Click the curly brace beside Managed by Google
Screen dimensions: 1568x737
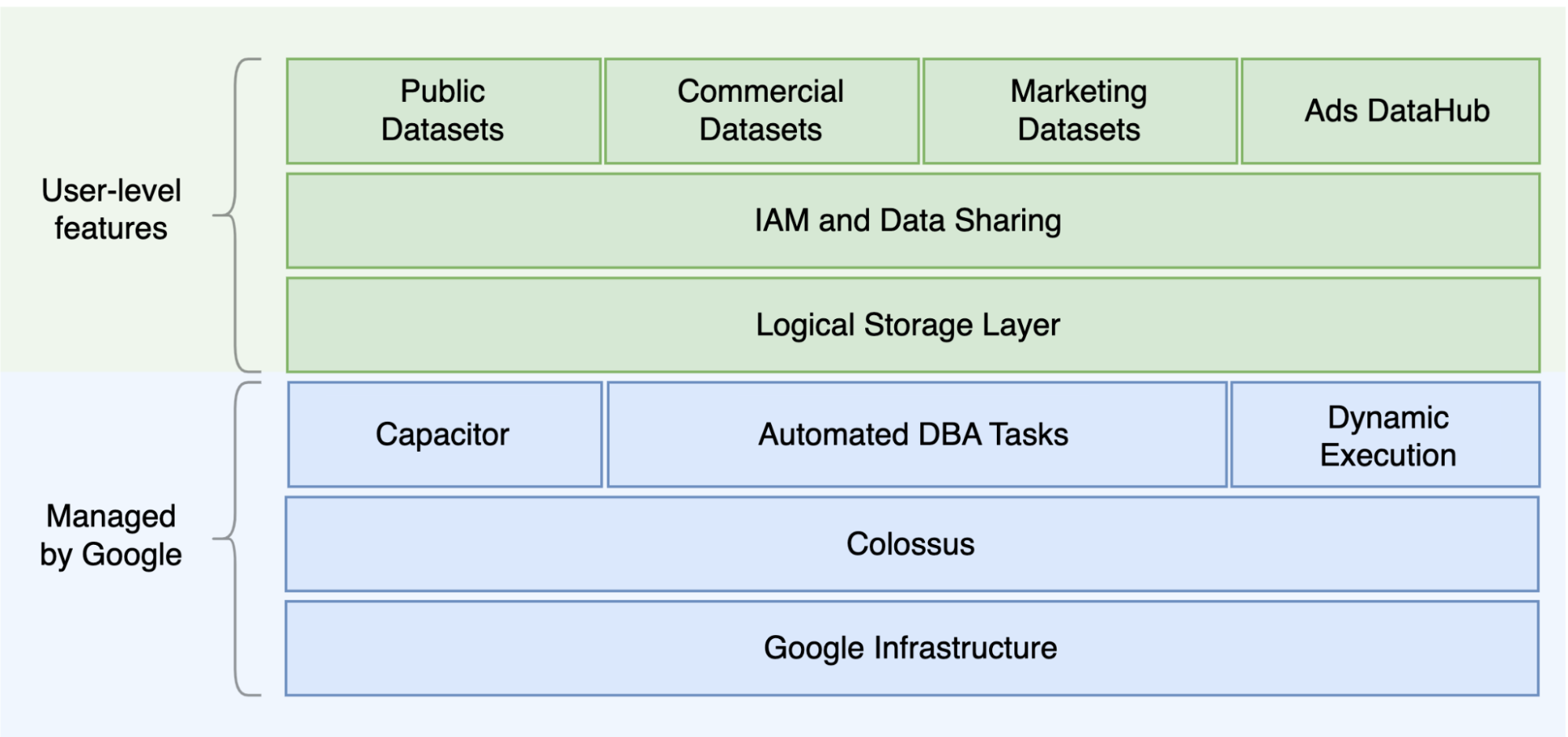236,539
